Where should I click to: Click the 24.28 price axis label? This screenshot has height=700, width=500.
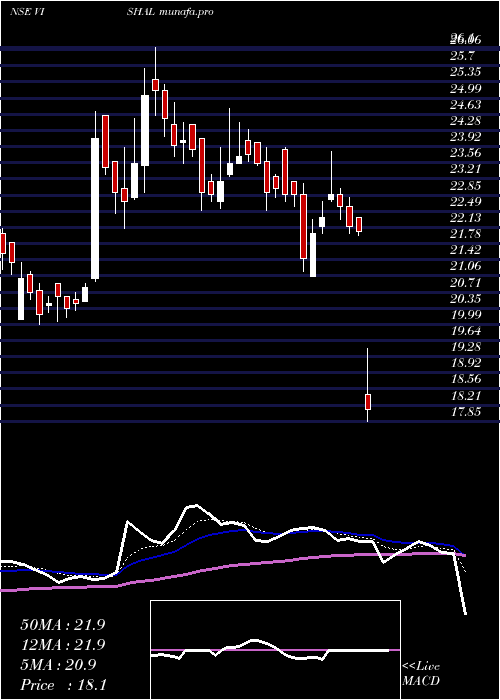[x=466, y=121]
